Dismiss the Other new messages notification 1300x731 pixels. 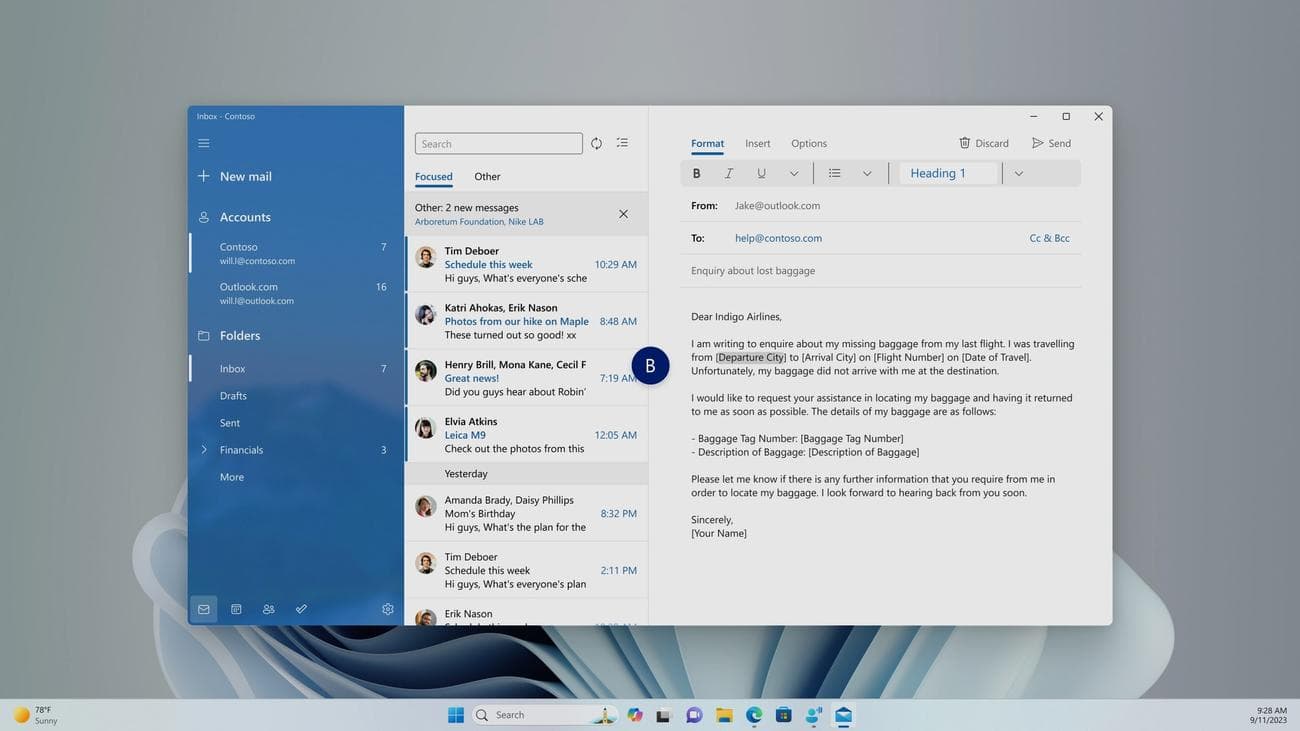point(623,213)
